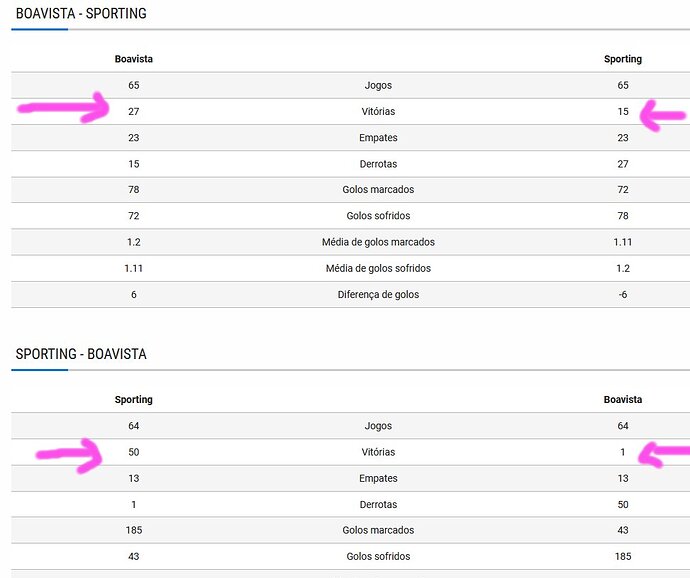
Task: Click the "Diferença de golos" row label
Action: (x=379, y=294)
